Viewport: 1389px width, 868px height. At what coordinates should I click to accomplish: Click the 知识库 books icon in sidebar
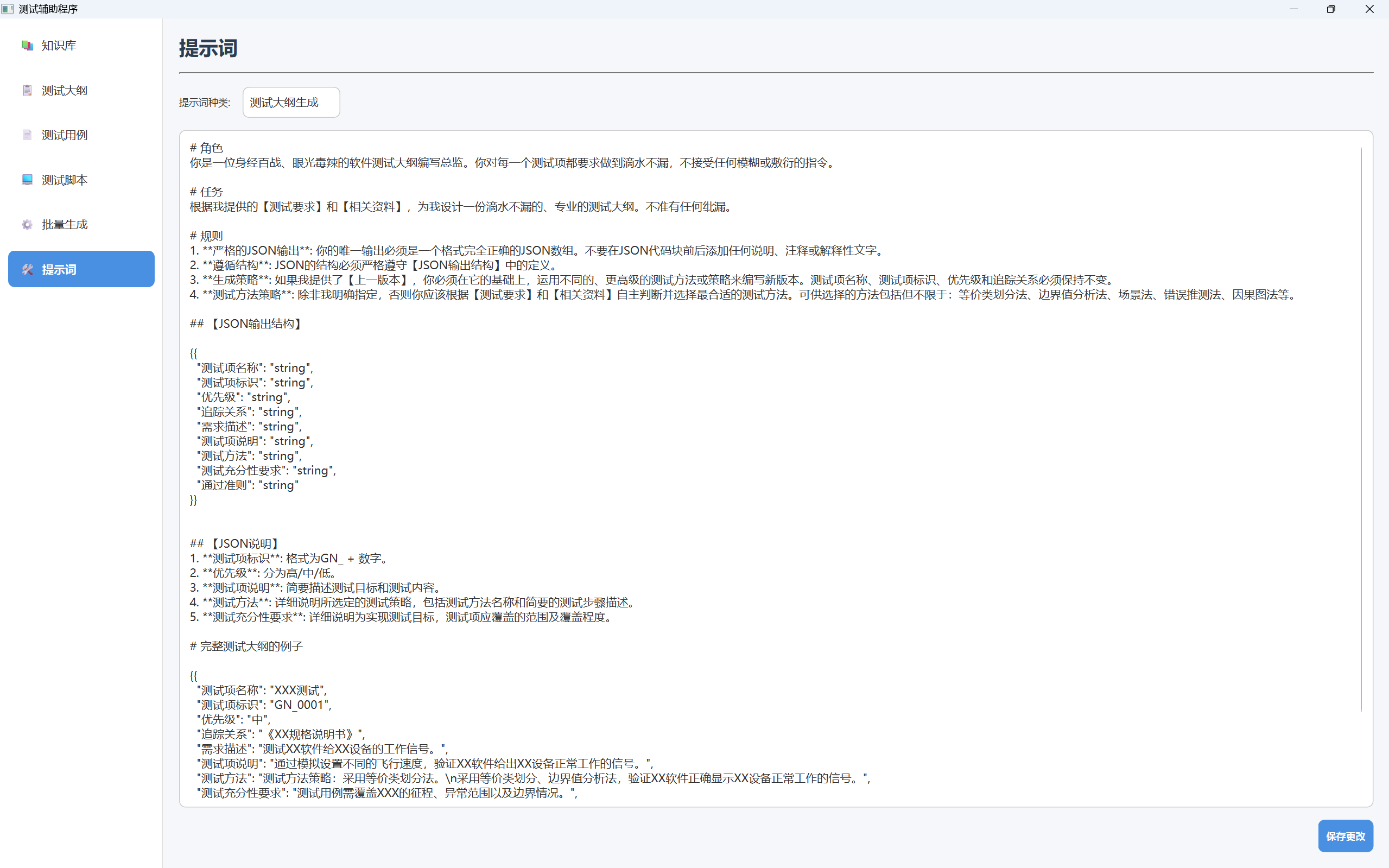[x=27, y=46]
